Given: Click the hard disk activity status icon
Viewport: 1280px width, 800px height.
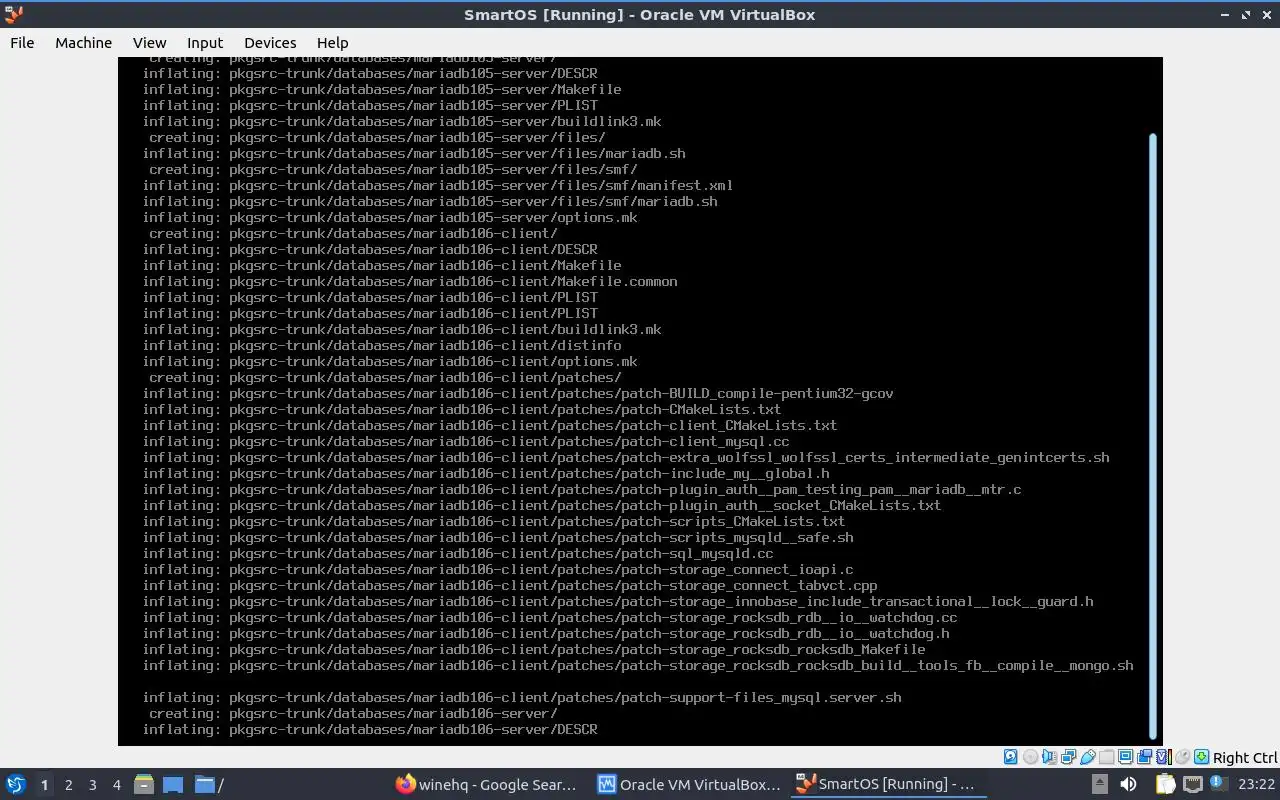Looking at the screenshot, I should click(x=1011, y=757).
